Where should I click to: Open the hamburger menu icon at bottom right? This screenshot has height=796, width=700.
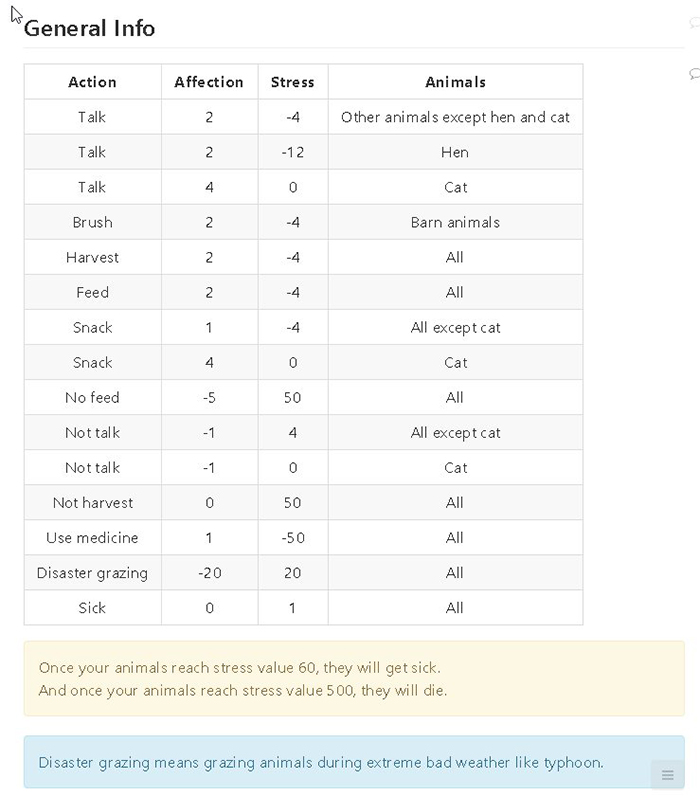point(668,775)
